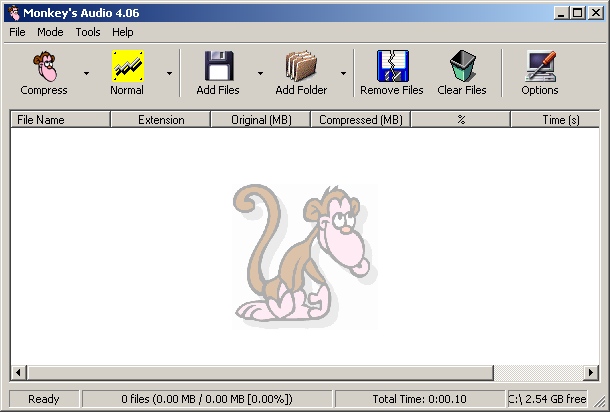Select the Normal compression level icon
The width and height of the screenshot is (610, 412).
(128, 66)
